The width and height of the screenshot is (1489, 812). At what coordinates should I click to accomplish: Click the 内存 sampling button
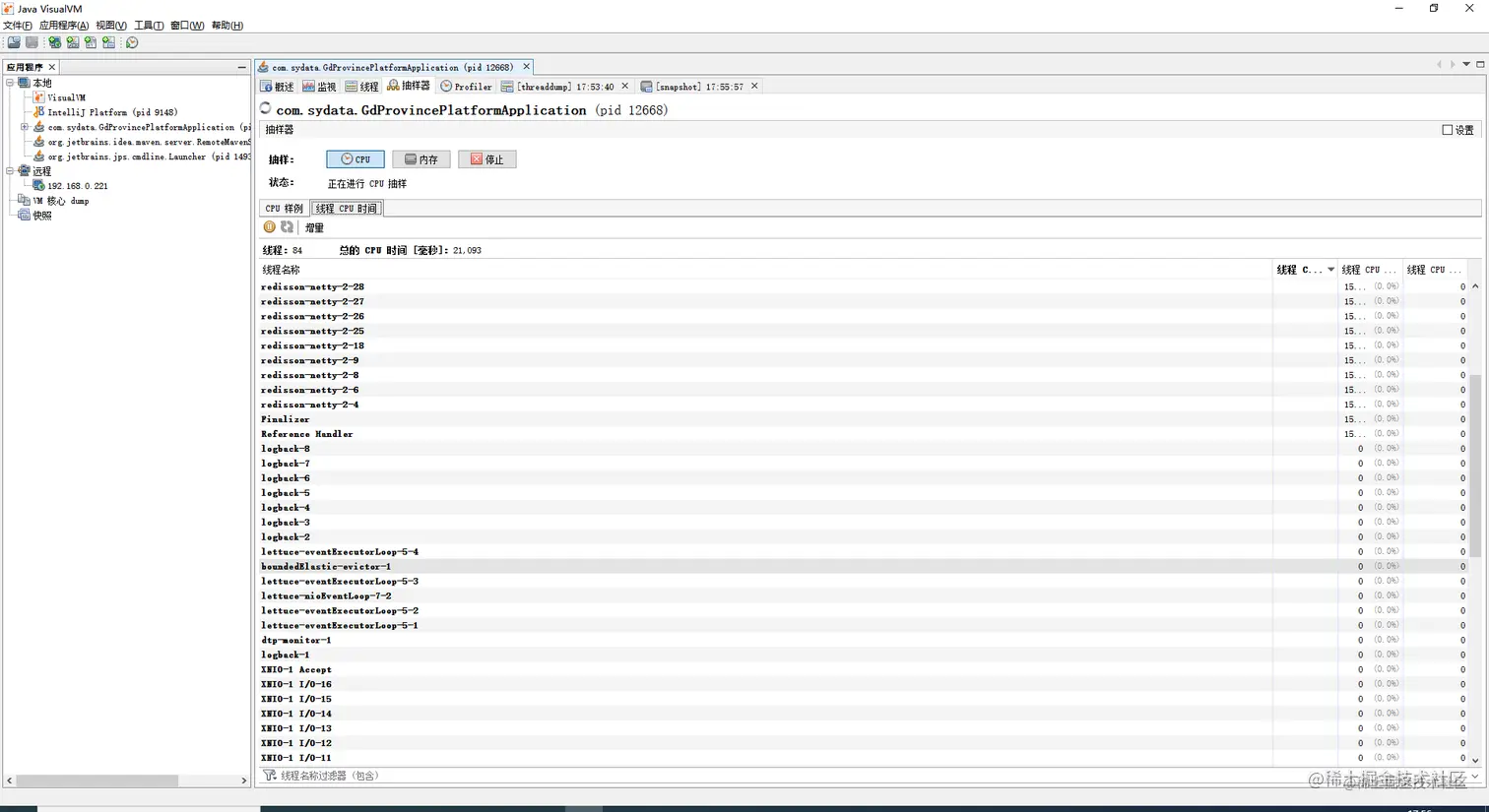(421, 159)
